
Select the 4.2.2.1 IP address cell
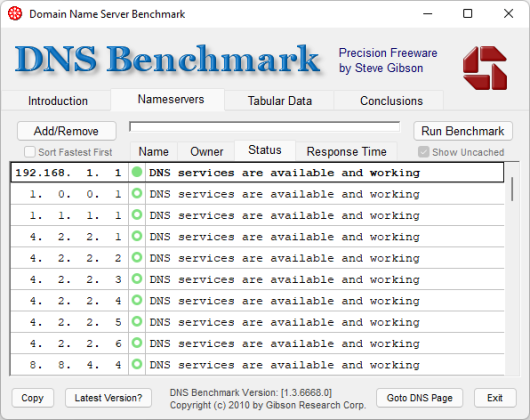click(69, 236)
